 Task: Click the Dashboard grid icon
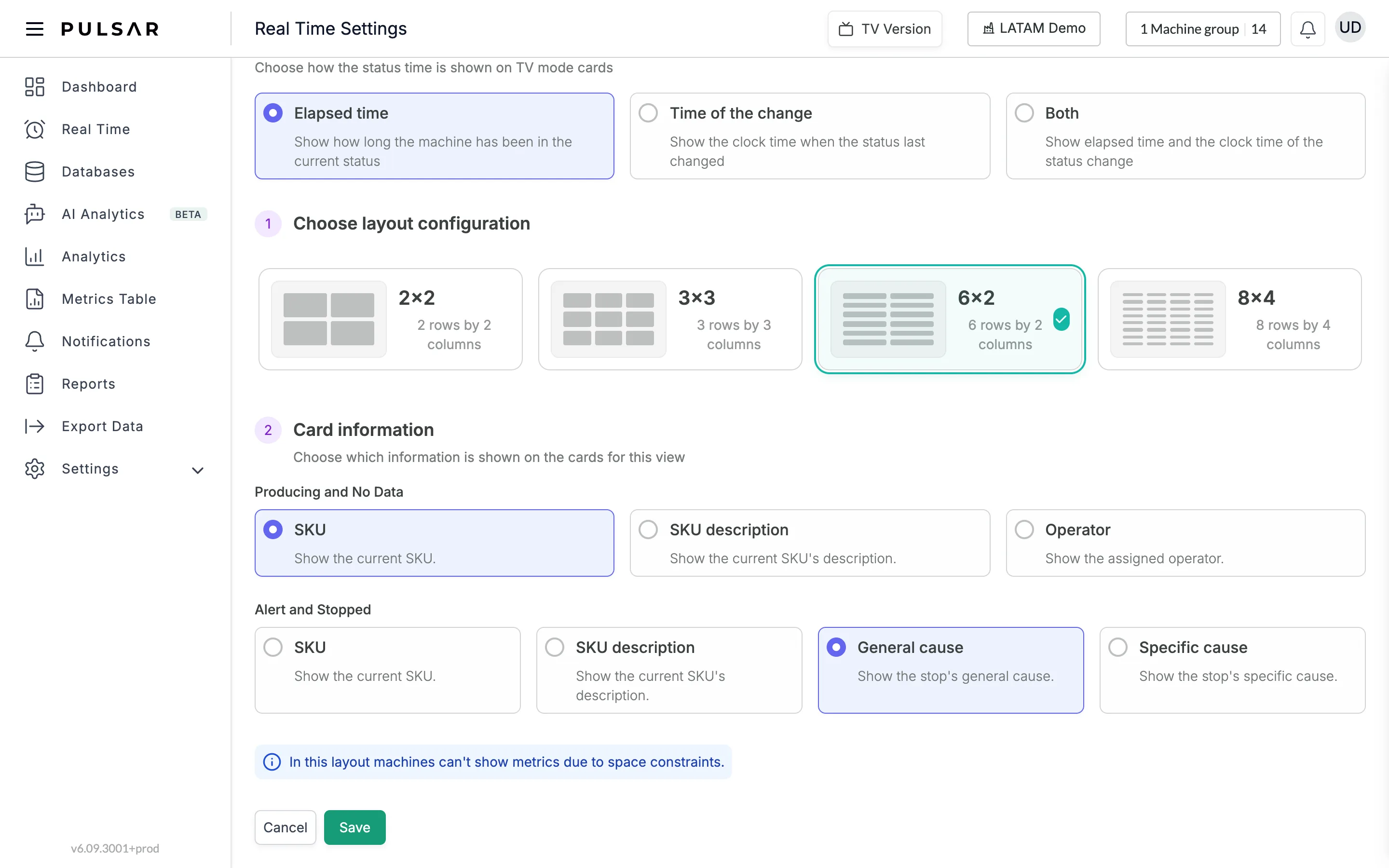coord(34,87)
